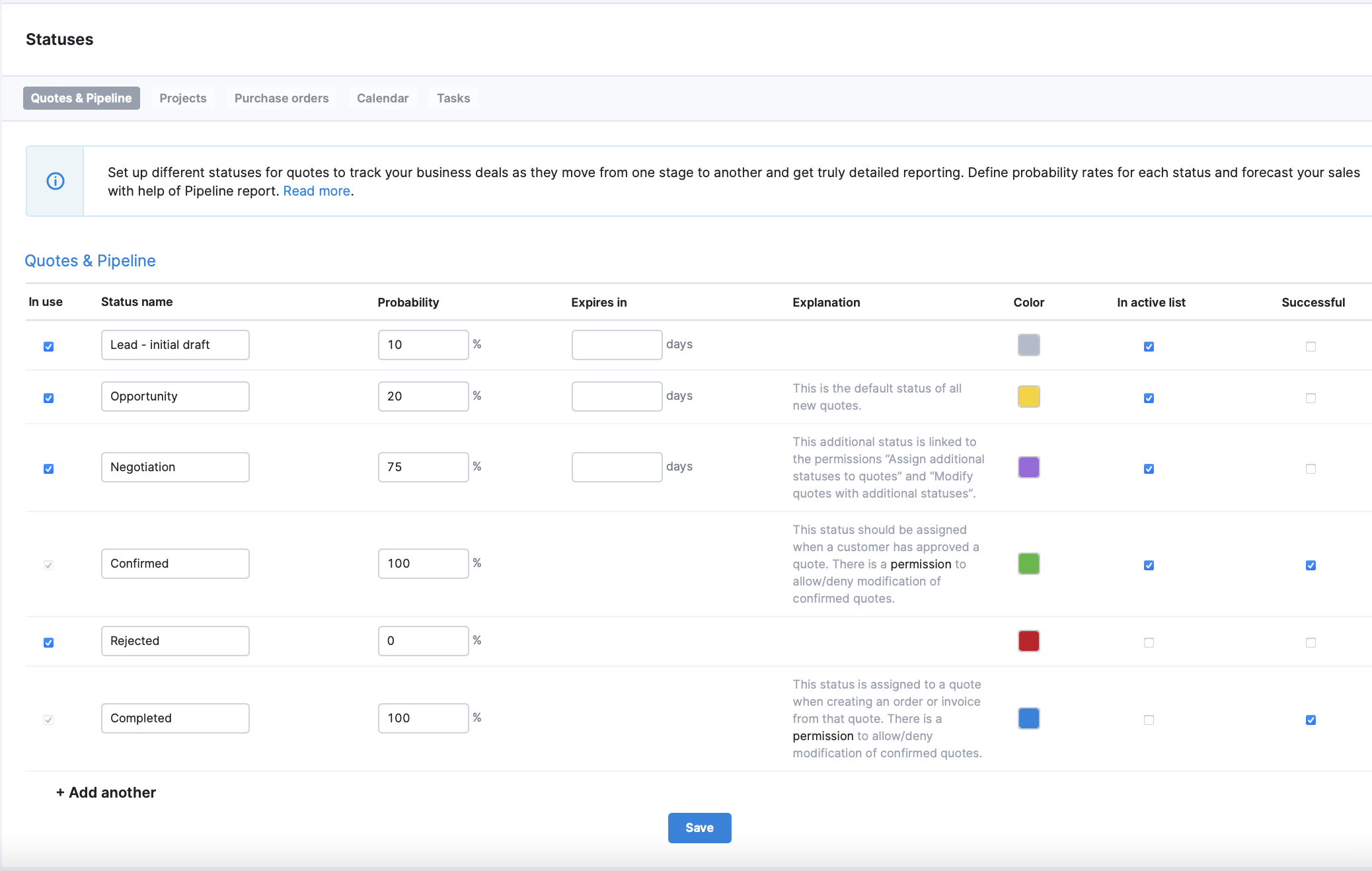The width and height of the screenshot is (1372, 871).
Task: Open the Read more link
Action: (316, 191)
